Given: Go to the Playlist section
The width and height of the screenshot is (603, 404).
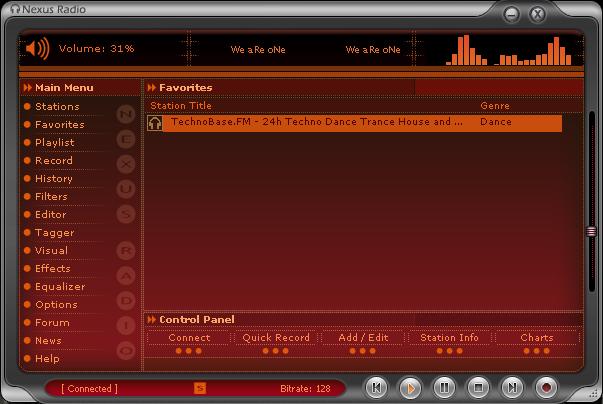Looking at the screenshot, I should pos(54,142).
